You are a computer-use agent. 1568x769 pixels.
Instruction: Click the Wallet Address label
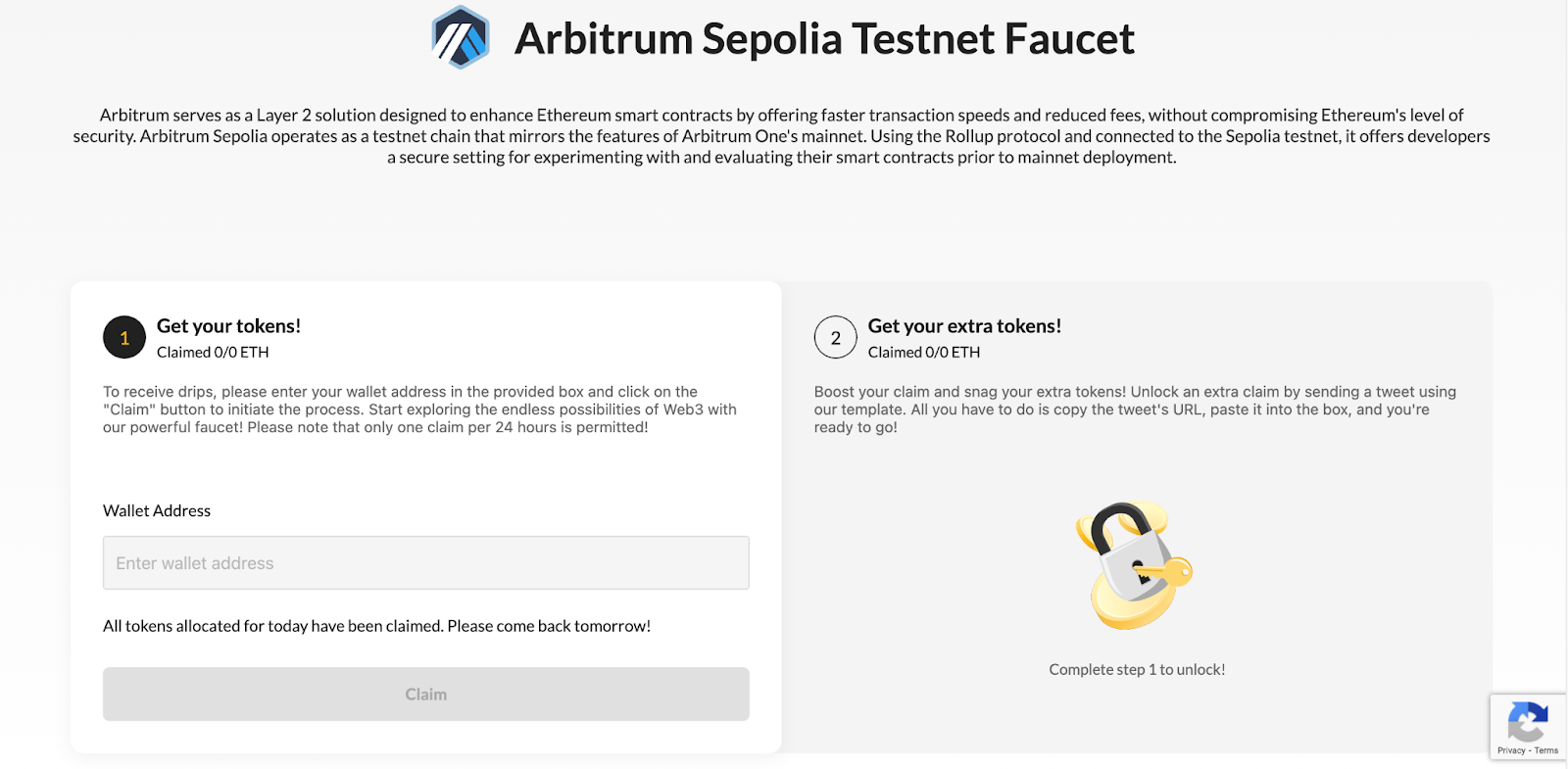[157, 510]
